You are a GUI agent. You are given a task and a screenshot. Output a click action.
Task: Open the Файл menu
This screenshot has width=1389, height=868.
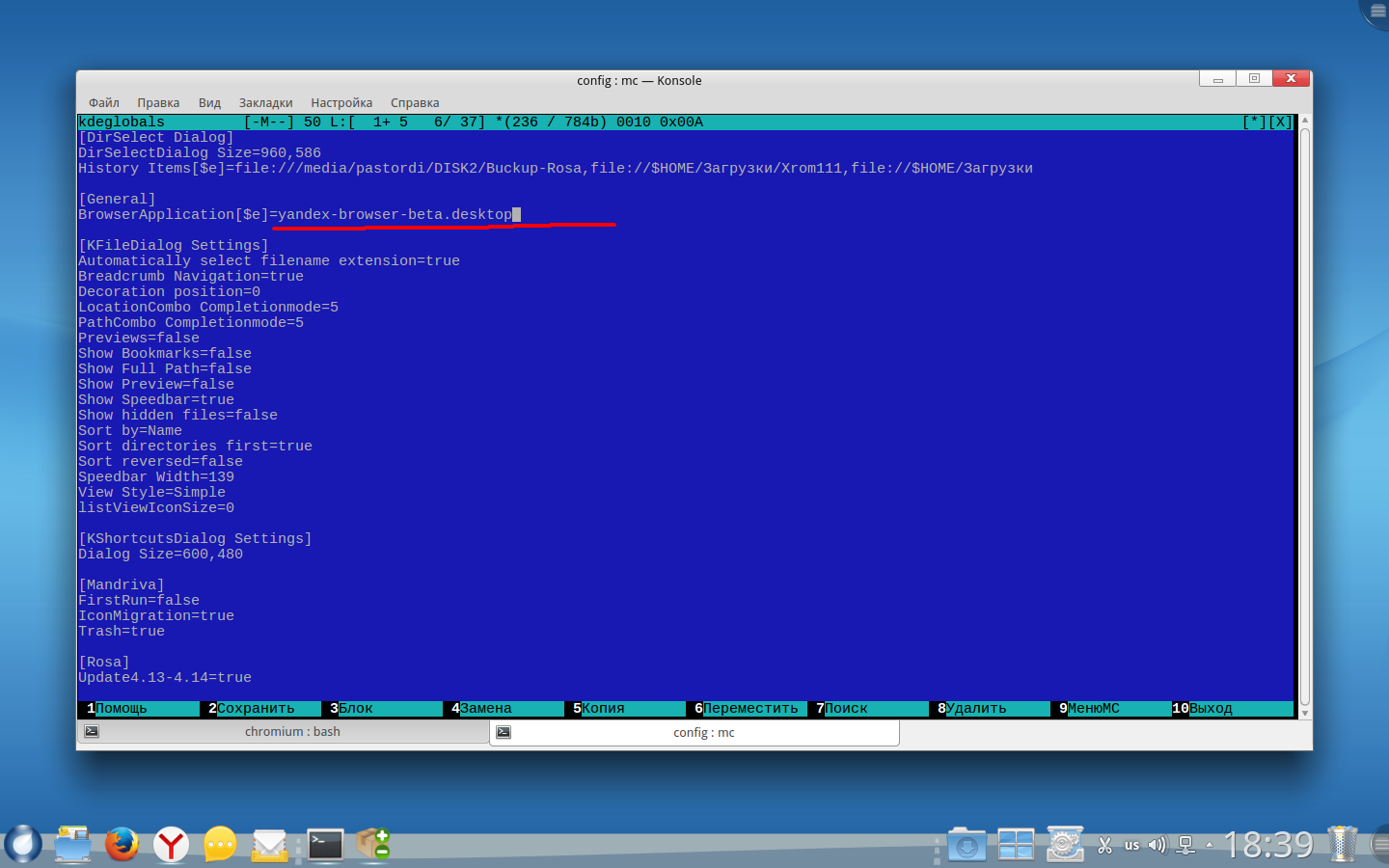pos(104,103)
